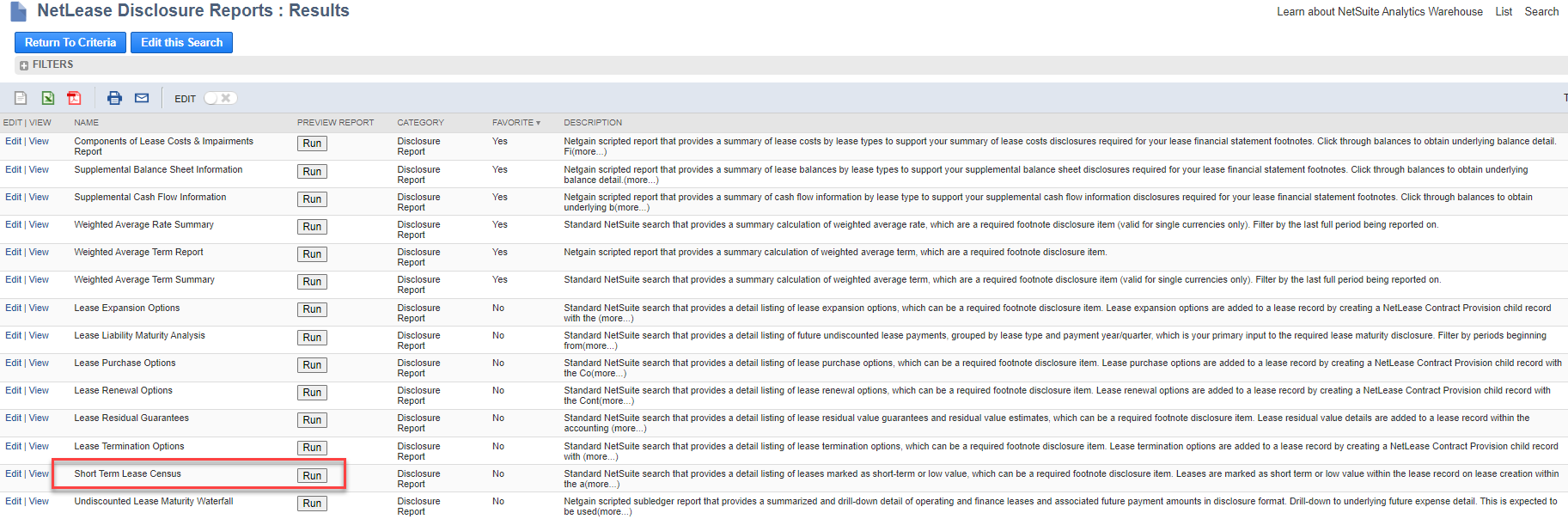Export results as CSV file
Image resolution: width=1568 pixels, height=519 pixels.
point(21,98)
